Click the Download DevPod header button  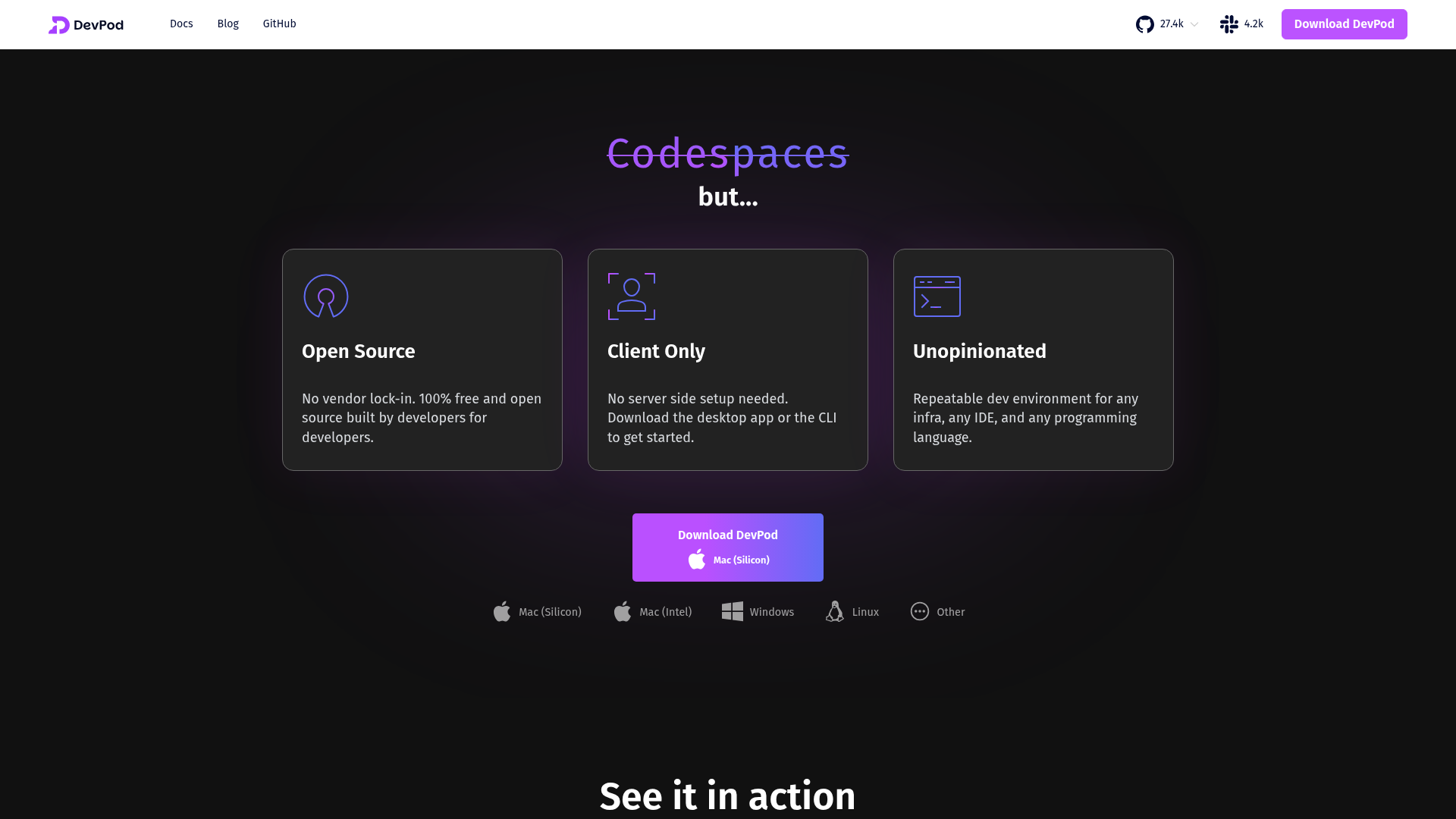click(x=1344, y=24)
